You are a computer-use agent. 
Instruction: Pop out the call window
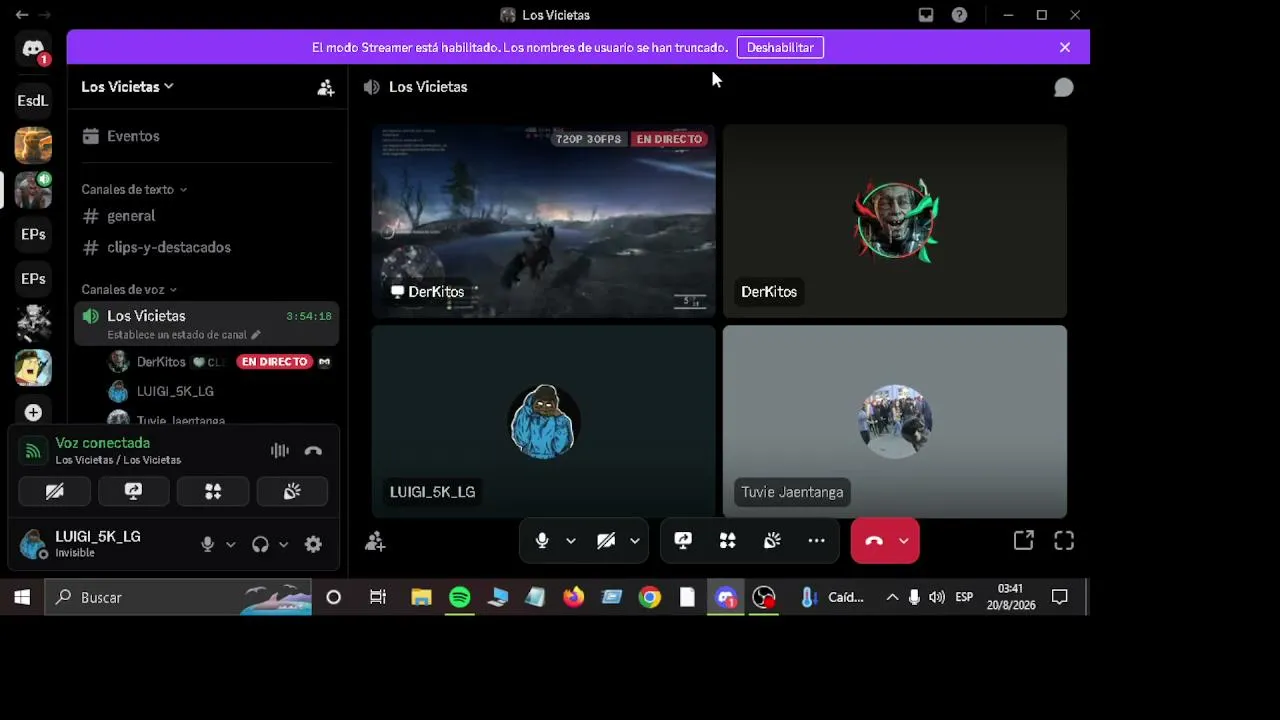coord(1023,541)
